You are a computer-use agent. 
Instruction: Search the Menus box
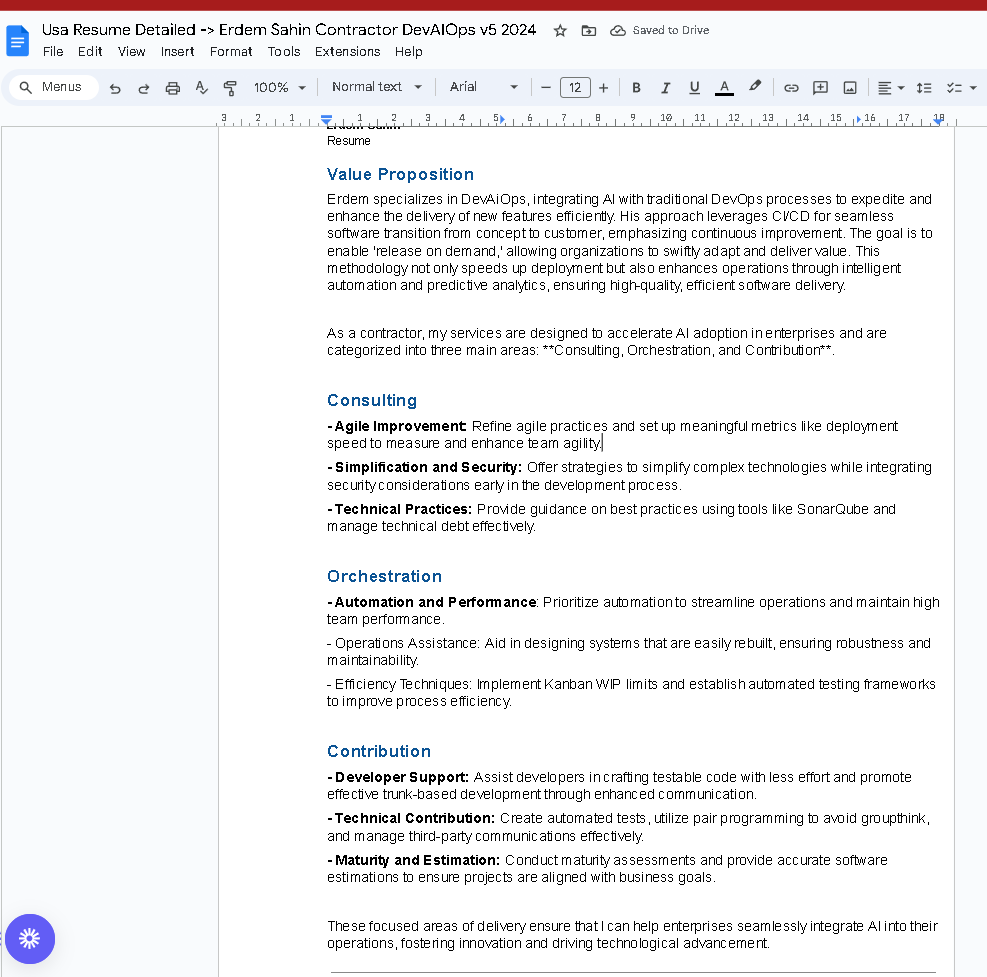(54, 87)
